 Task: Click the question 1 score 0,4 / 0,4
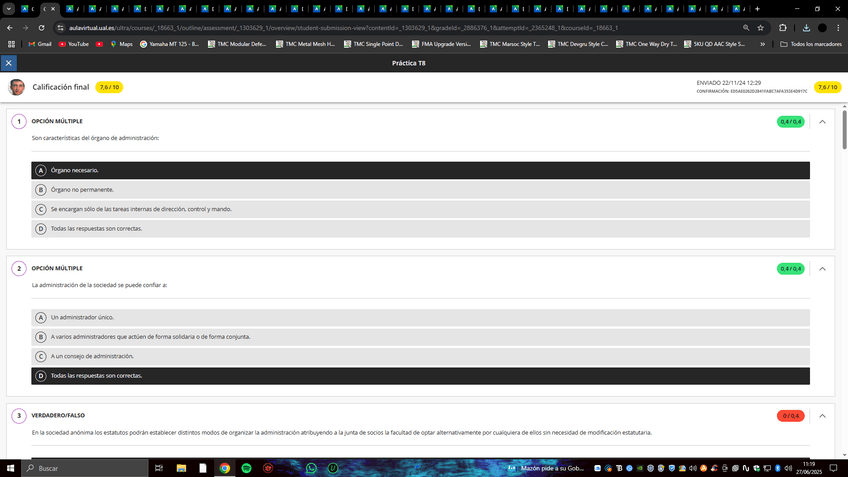791,122
